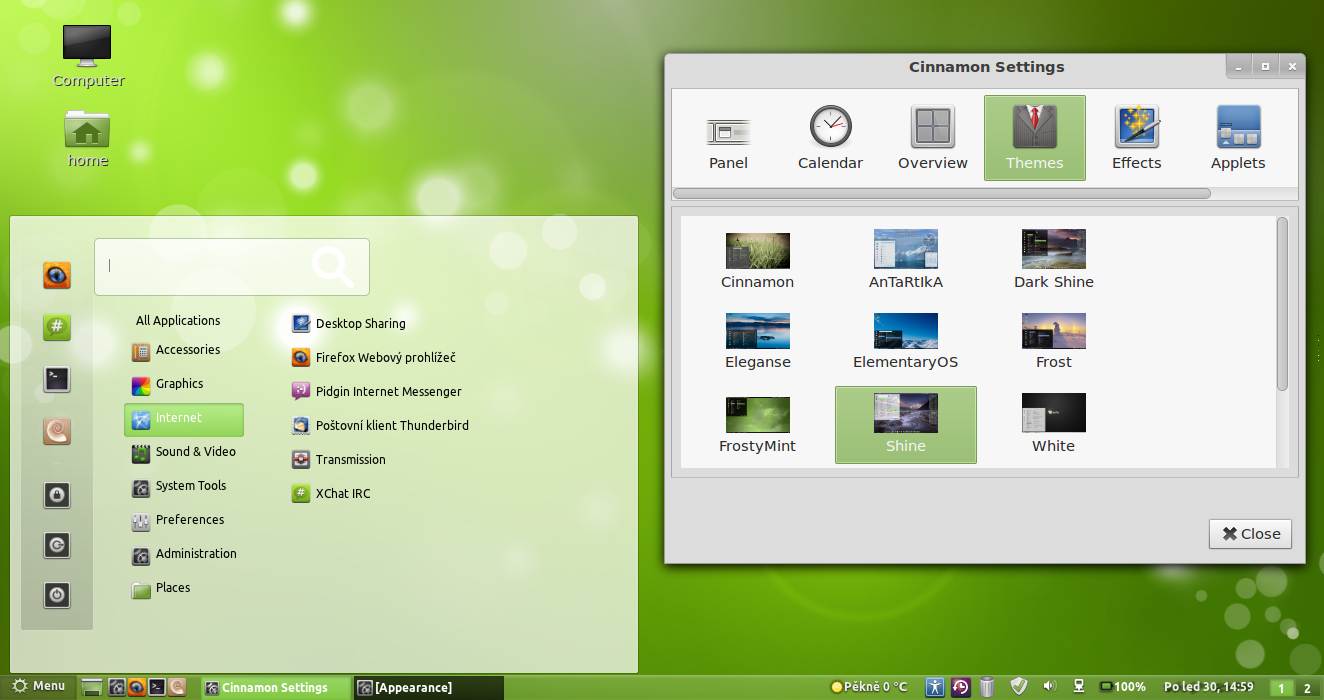Open the Overview settings section
This screenshot has width=1324, height=700.
tap(932, 138)
